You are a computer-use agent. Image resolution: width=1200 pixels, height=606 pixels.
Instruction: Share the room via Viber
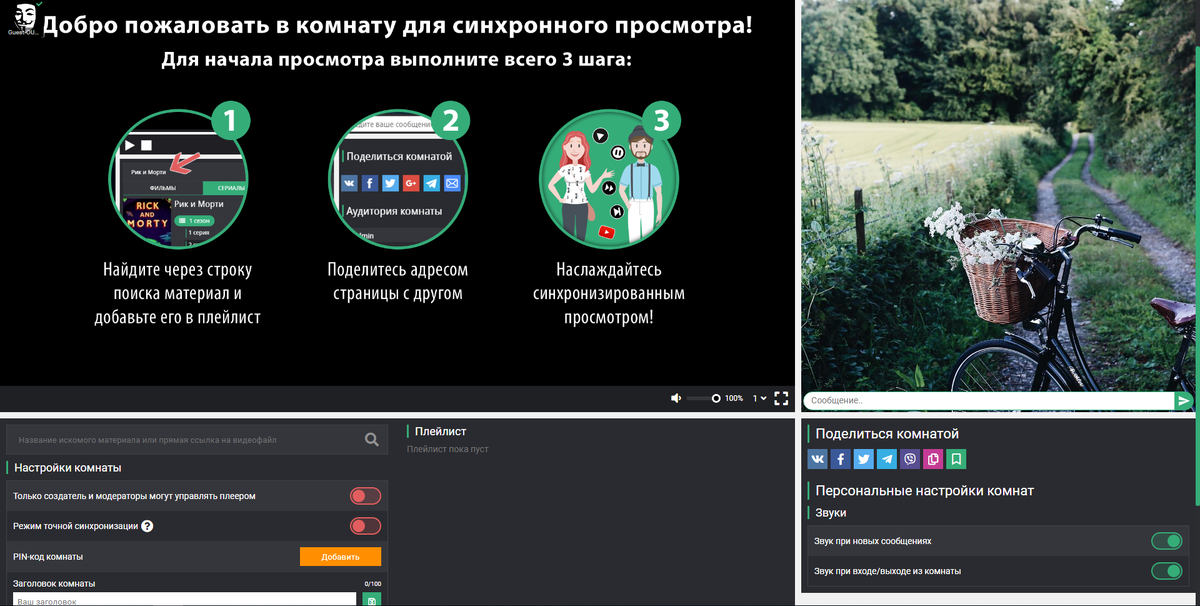tap(910, 458)
